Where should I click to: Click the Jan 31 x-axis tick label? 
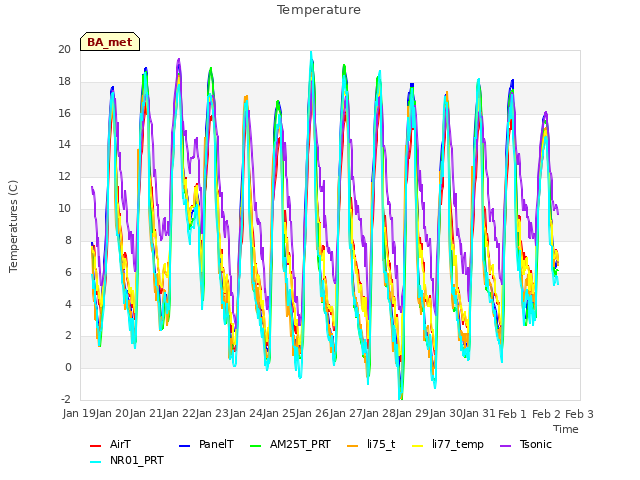pyautogui.click(x=479, y=413)
